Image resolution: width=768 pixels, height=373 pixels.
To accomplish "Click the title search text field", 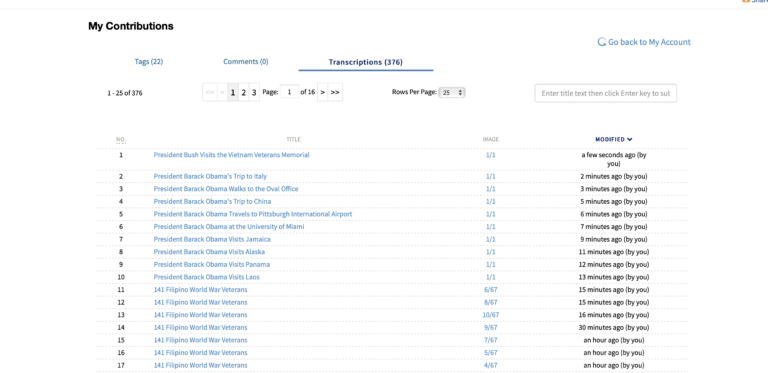I will click(x=605, y=93).
